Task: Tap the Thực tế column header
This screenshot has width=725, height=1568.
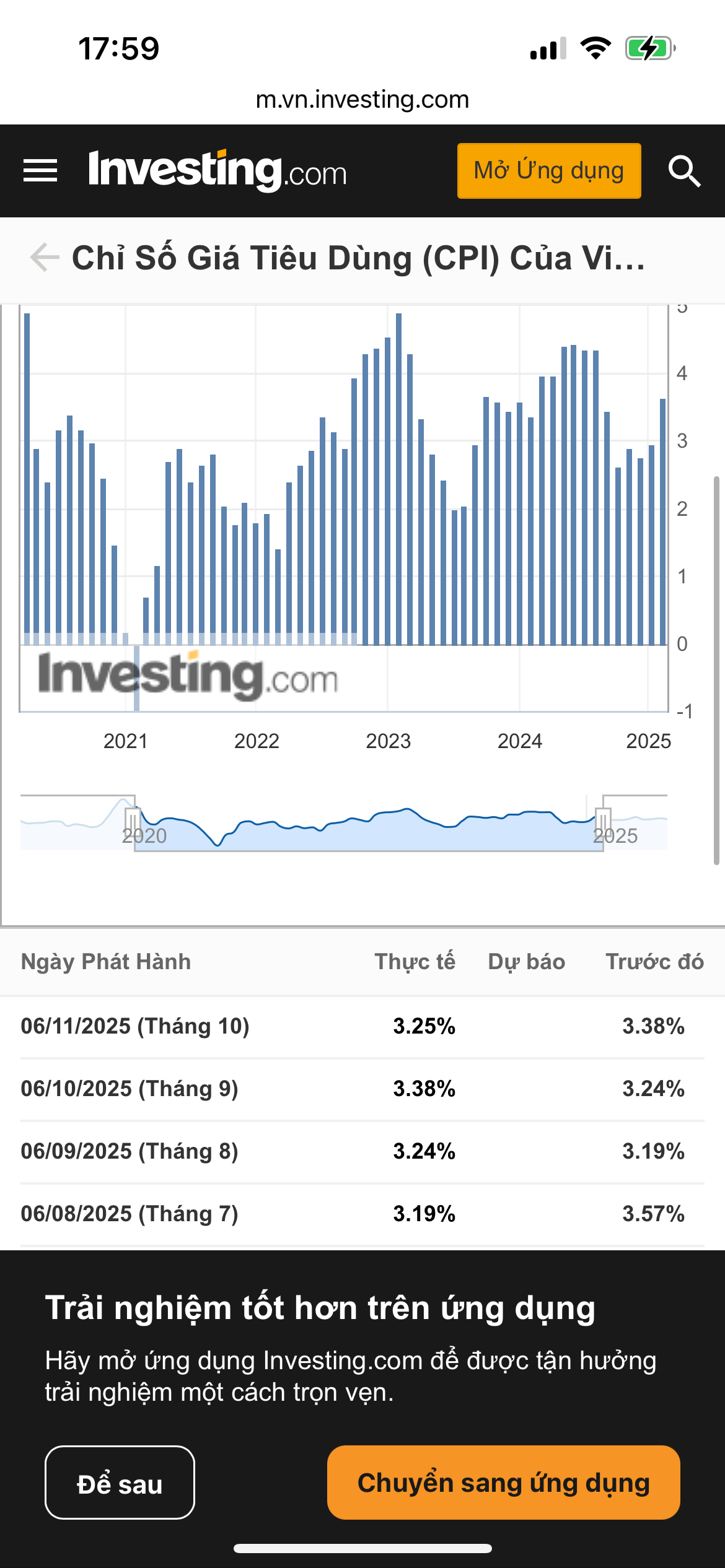Action: pyautogui.click(x=415, y=962)
